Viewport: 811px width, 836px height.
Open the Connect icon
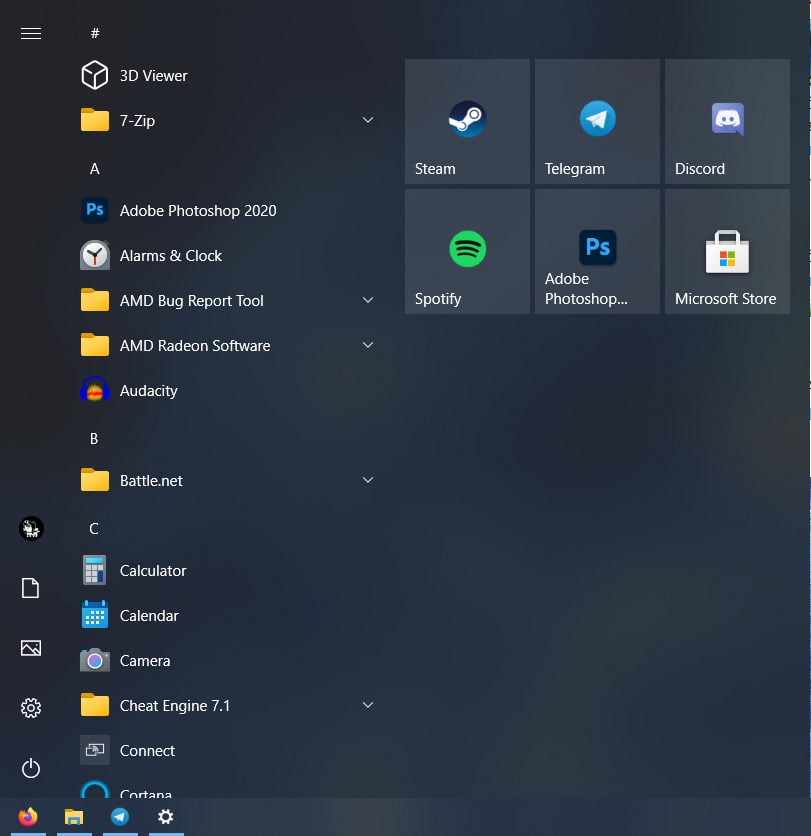click(x=95, y=750)
